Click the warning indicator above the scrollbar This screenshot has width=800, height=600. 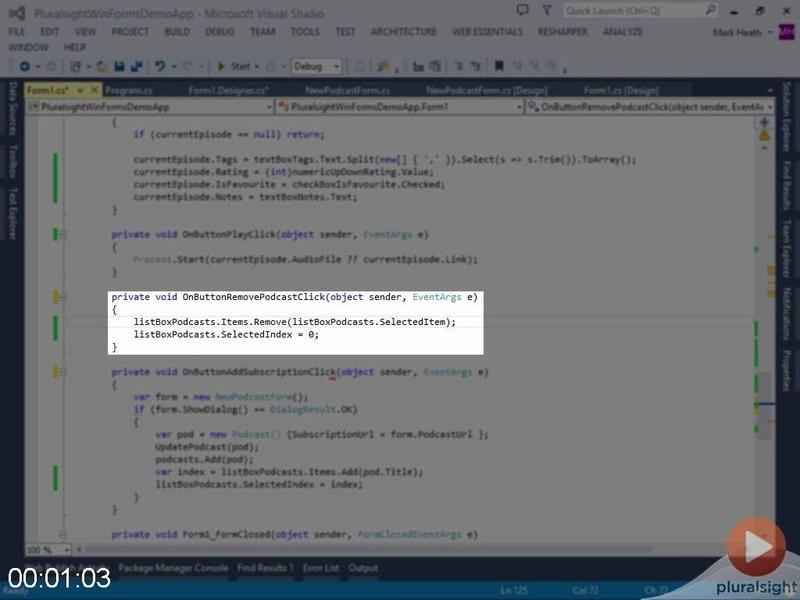point(764,136)
